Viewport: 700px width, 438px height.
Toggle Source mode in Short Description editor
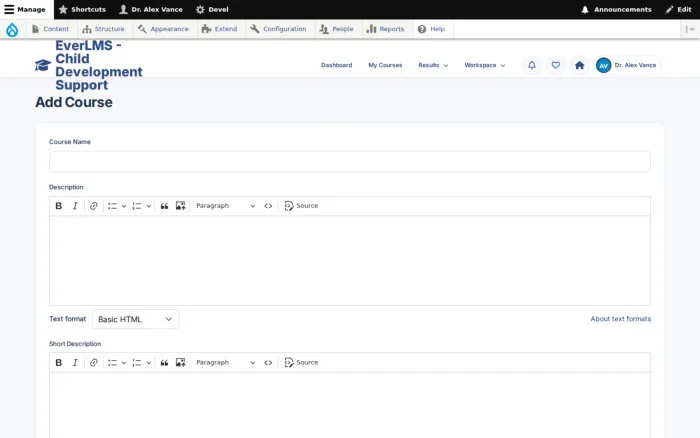301,363
